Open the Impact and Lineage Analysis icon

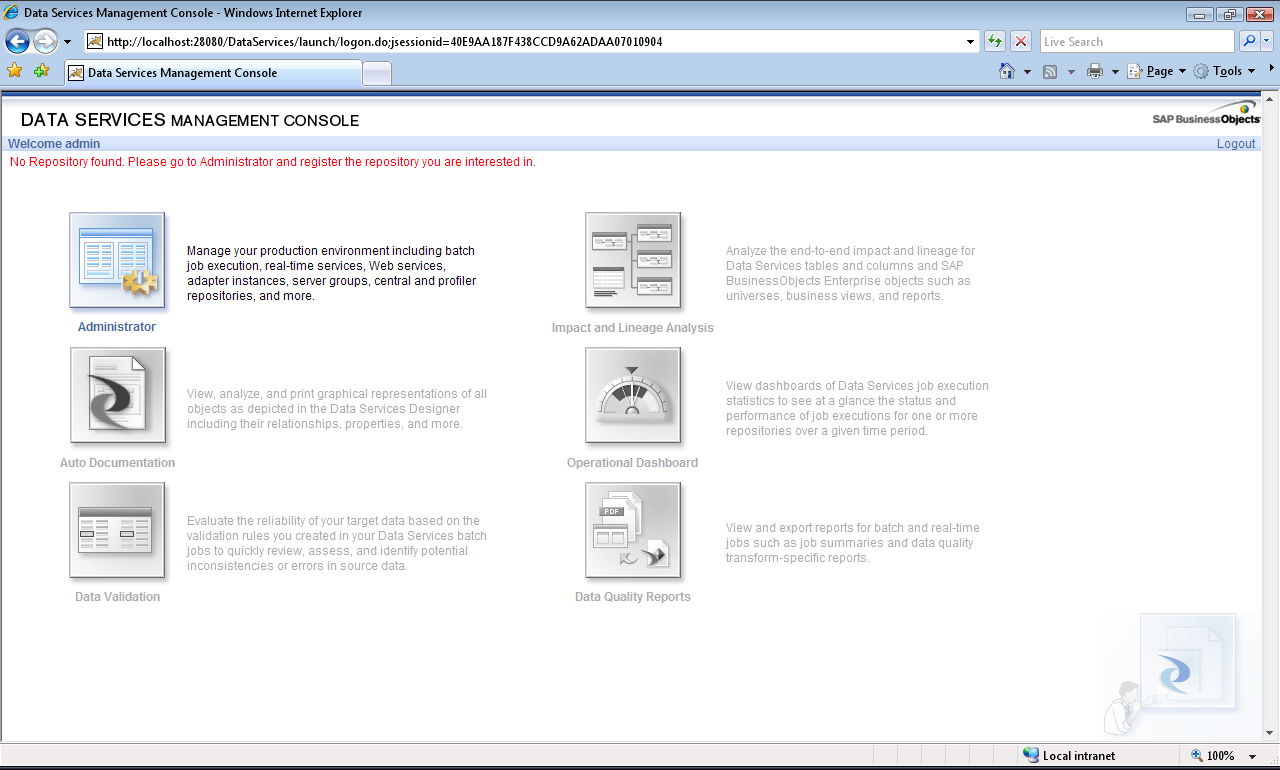click(x=633, y=260)
